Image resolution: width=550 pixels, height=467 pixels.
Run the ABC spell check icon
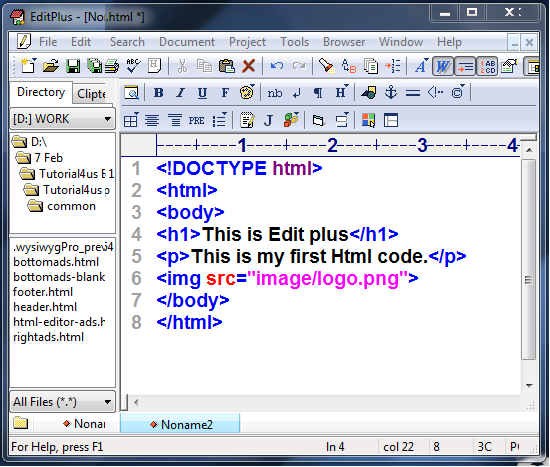click(134, 66)
